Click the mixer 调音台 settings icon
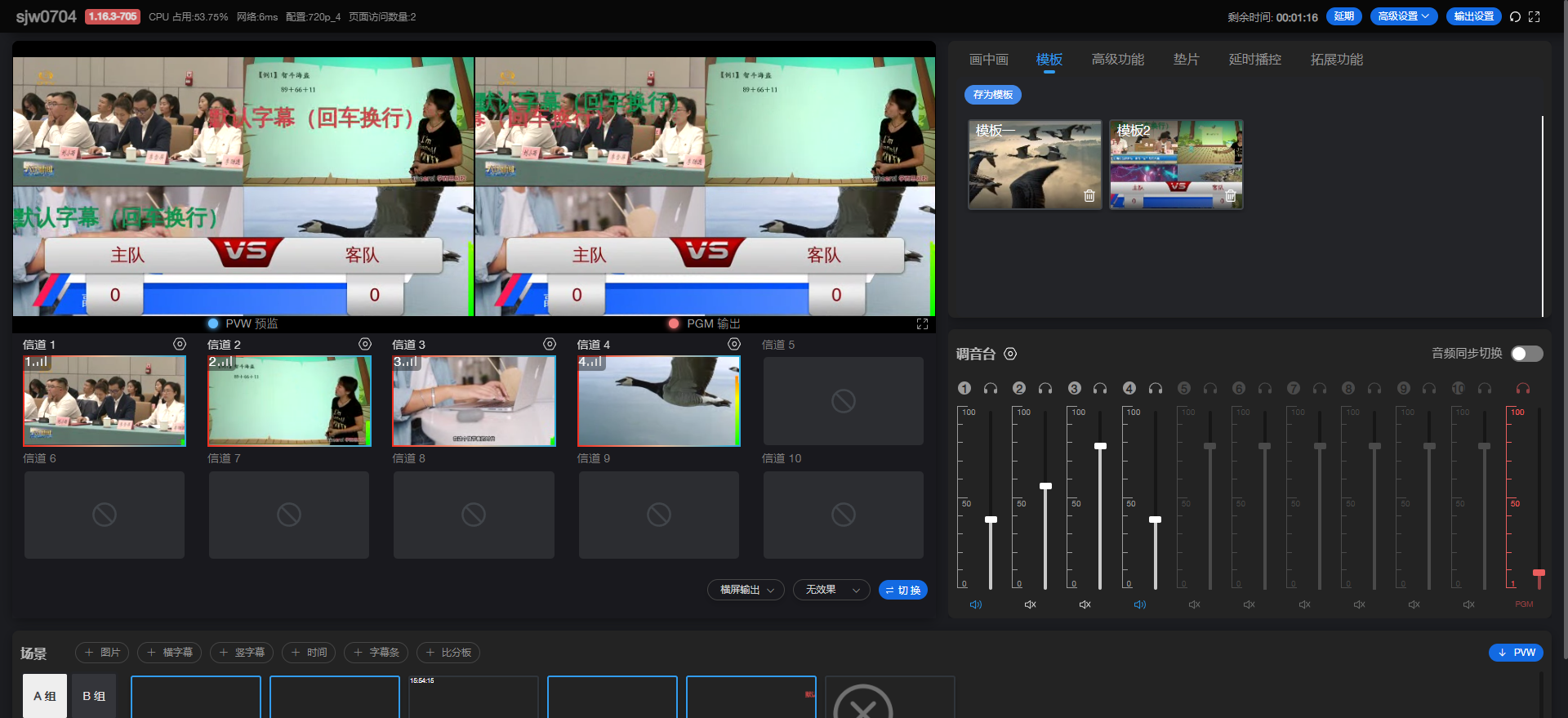 point(1010,354)
